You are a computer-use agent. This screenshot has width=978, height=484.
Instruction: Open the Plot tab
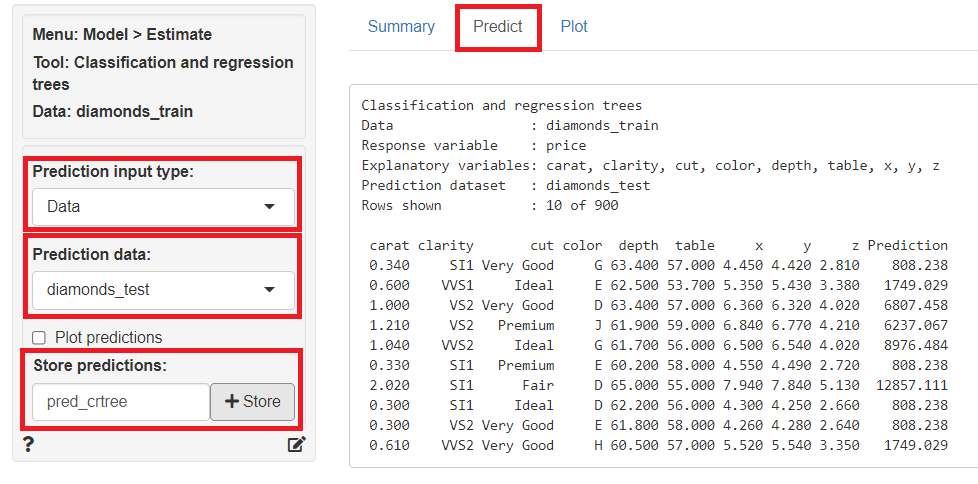[x=574, y=27]
